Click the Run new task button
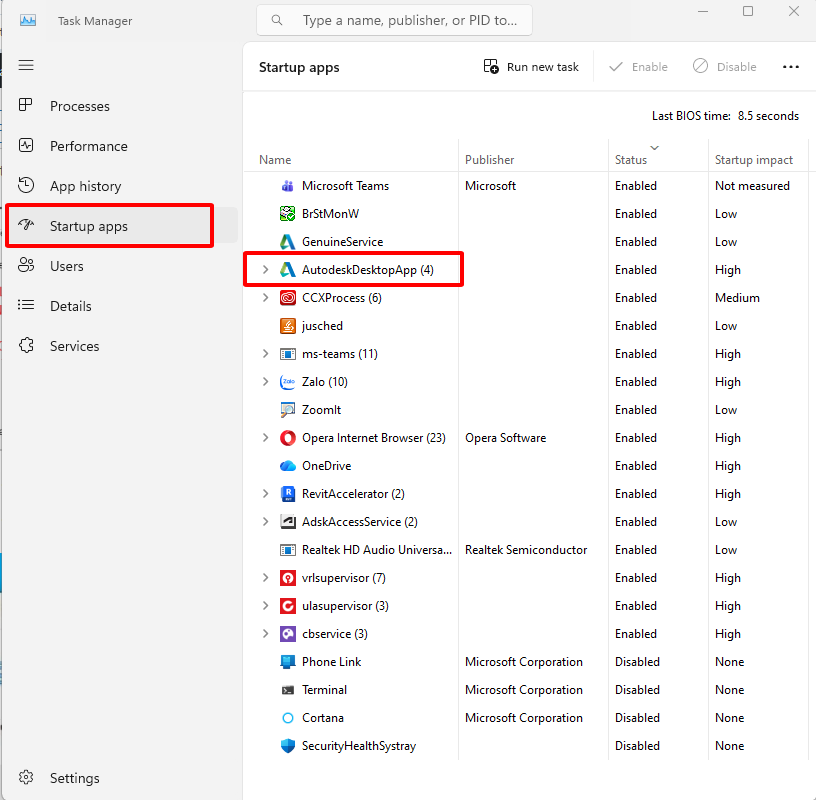The height and width of the screenshot is (800, 816). coord(531,67)
